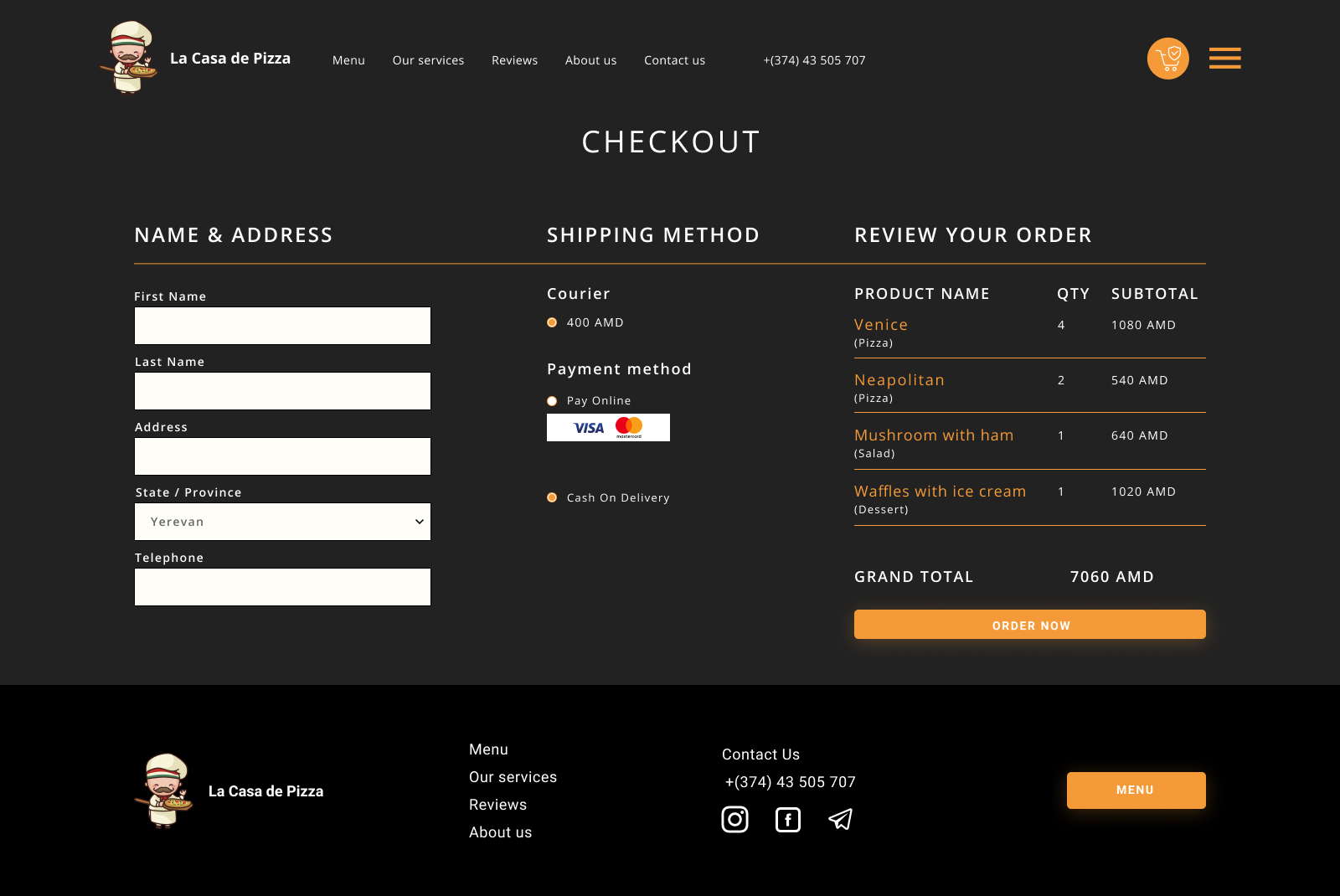
Task: Open the orange hamburger menu
Action: pyautogui.click(x=1224, y=58)
